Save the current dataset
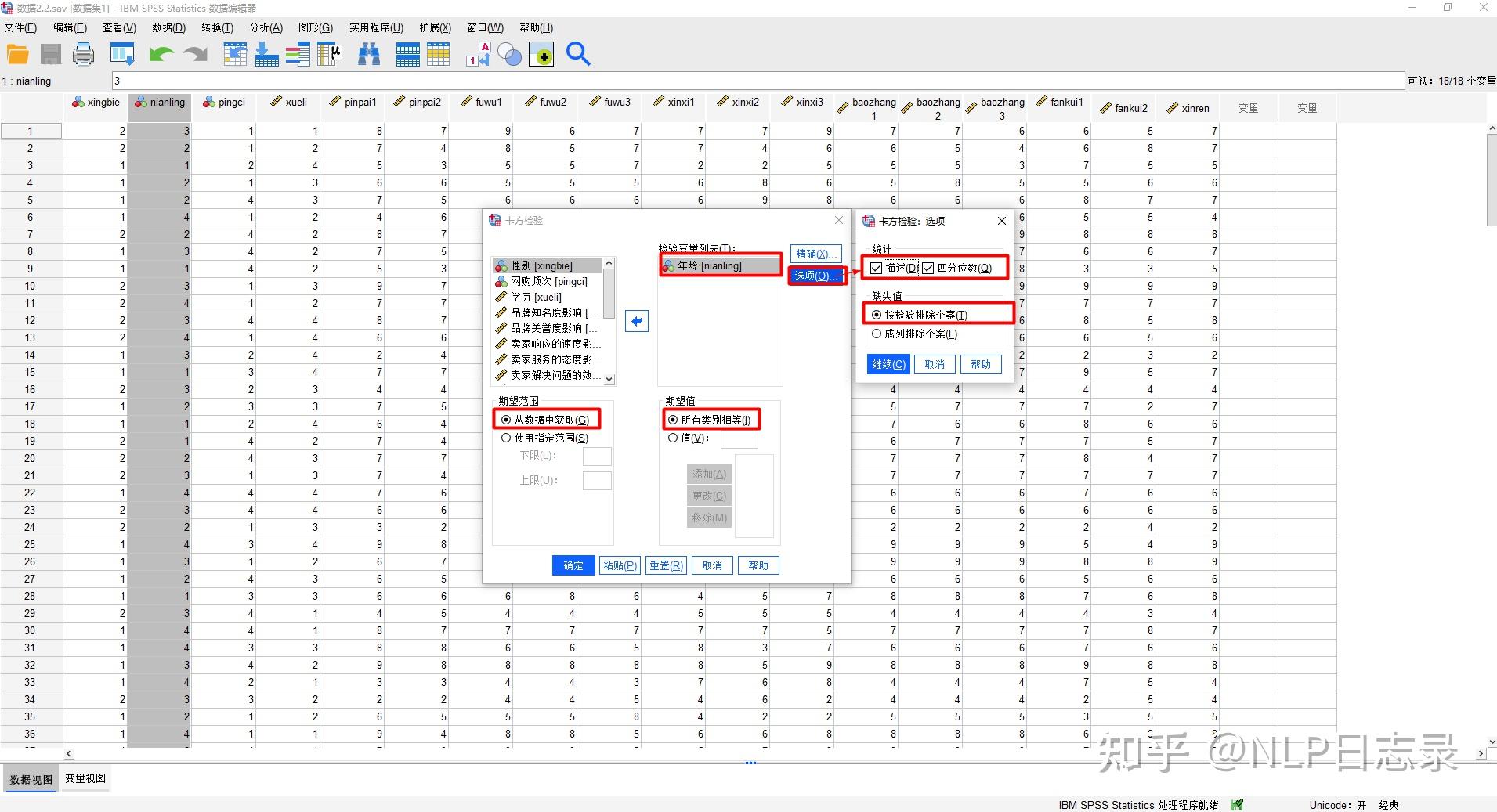 pos(50,54)
